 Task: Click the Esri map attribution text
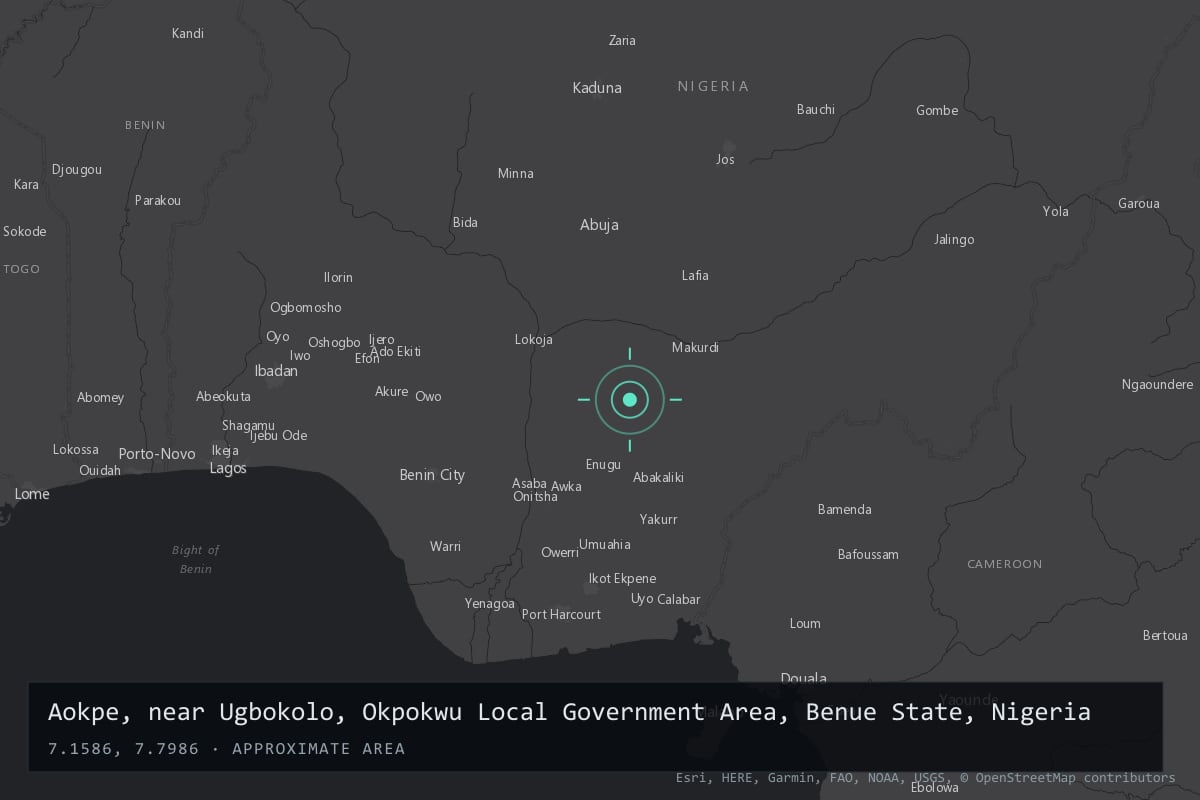[925, 778]
